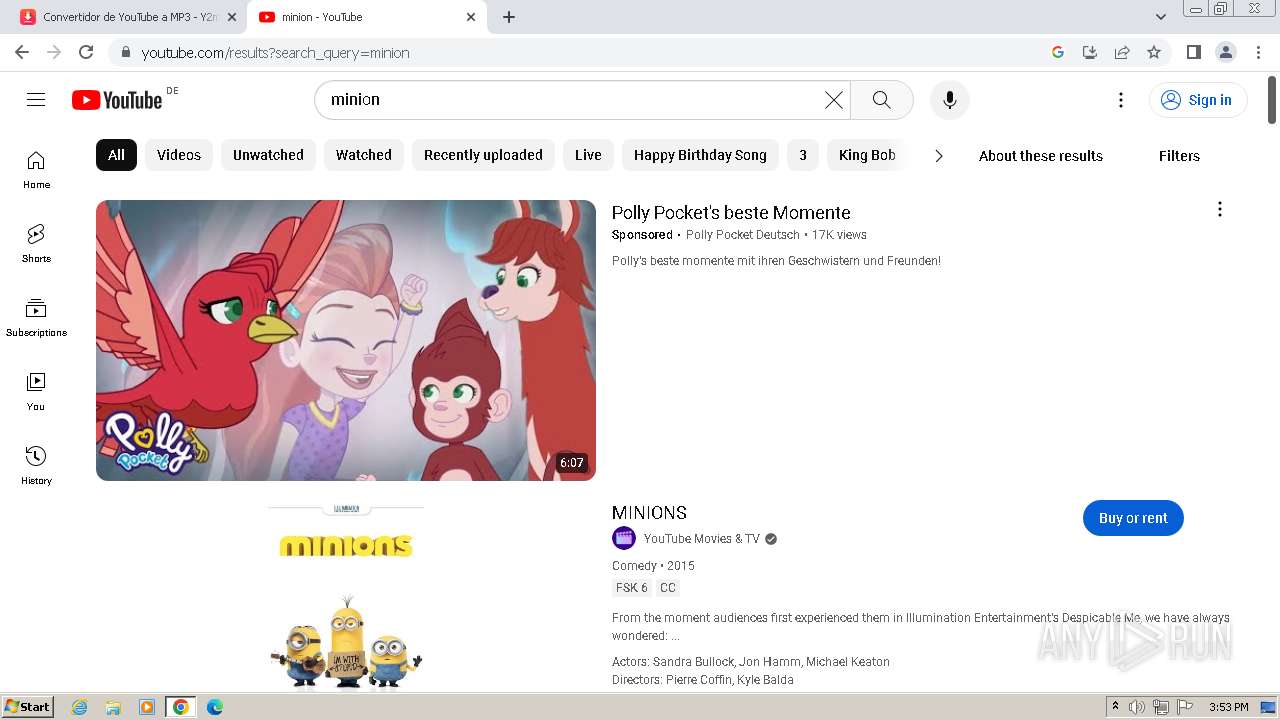The height and width of the screenshot is (720, 1280).
Task: Click the browser address bar URL
Action: point(275,53)
